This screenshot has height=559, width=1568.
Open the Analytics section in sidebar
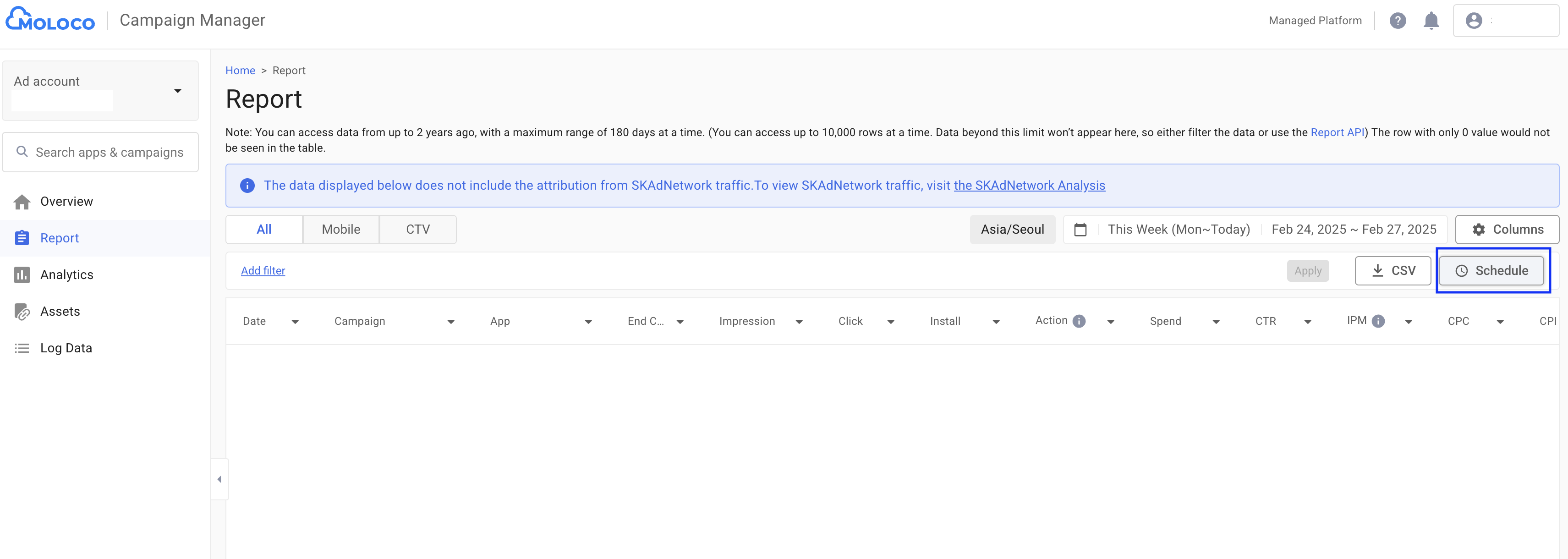(x=67, y=274)
